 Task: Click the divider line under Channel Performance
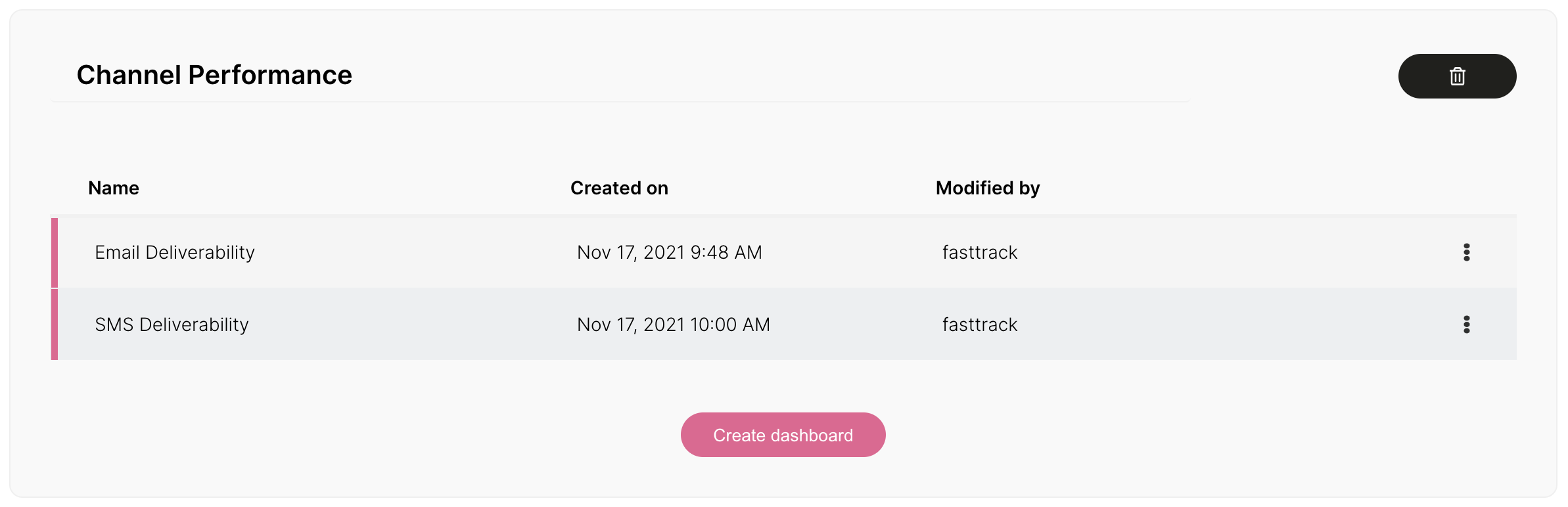tap(620, 102)
